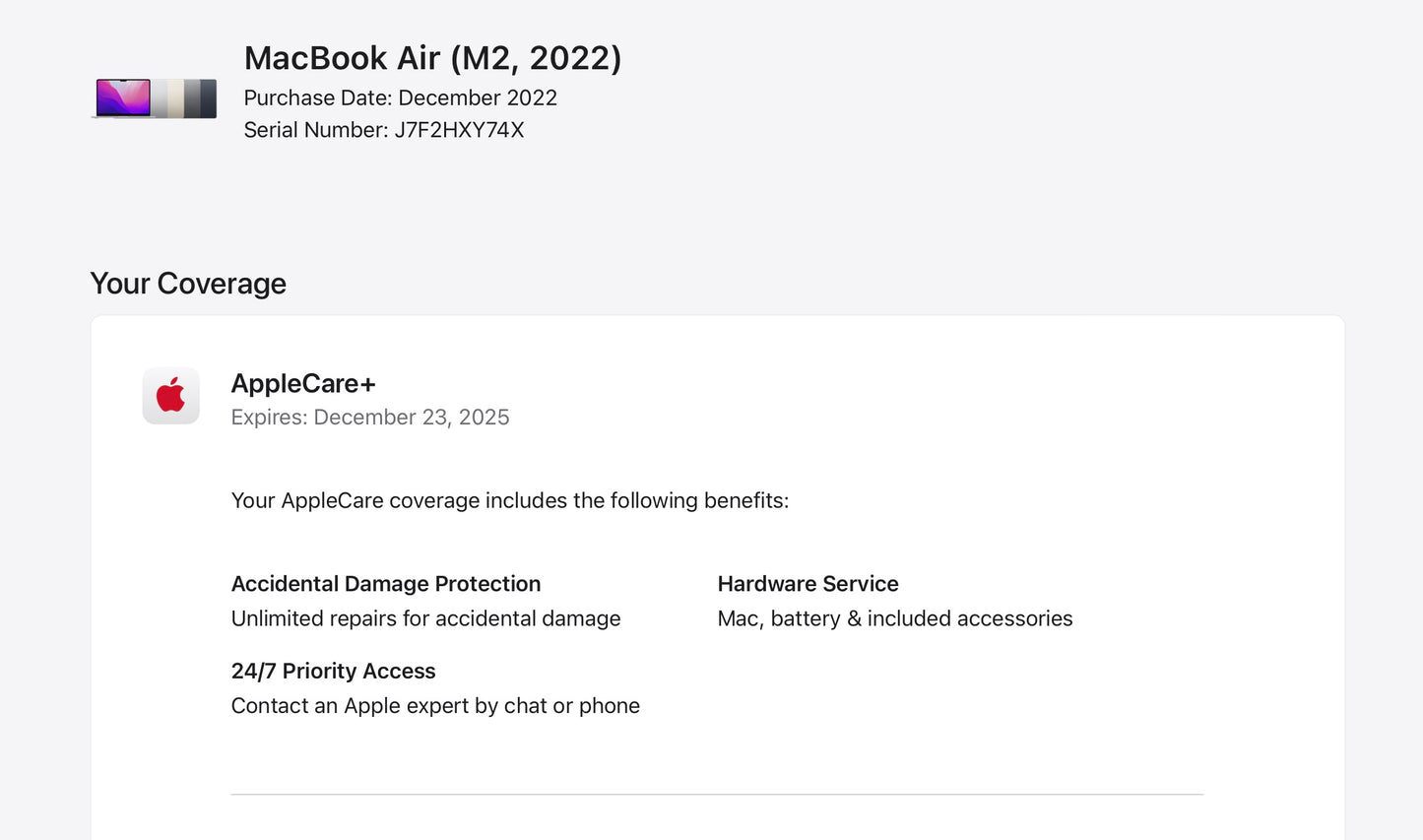
Task: Click the silver MacBook finish in product image
Action: (159, 98)
